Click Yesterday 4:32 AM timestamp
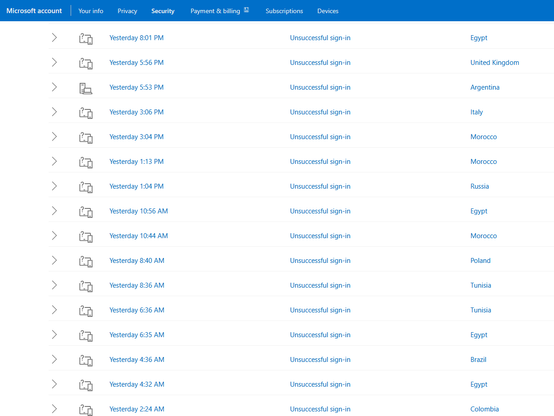This screenshot has height=416, width=554. tap(137, 384)
